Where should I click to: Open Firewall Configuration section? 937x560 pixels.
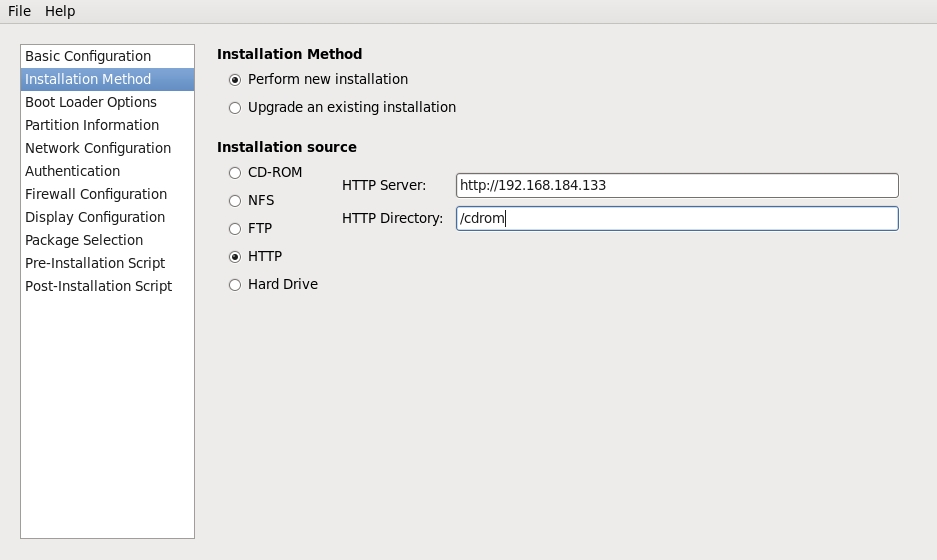[108, 194]
